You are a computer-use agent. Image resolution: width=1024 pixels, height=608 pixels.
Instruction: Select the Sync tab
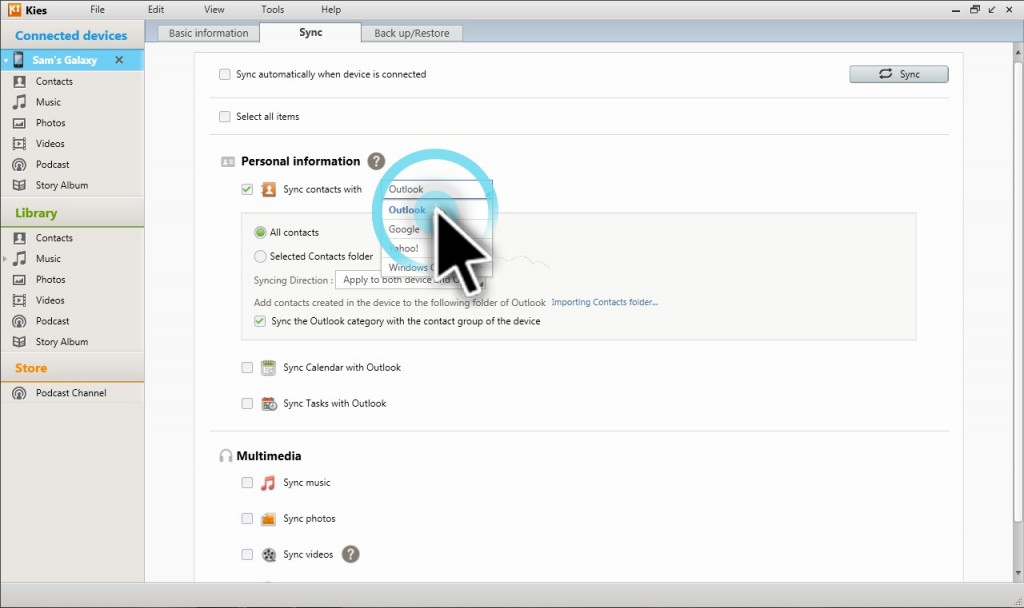tap(311, 33)
